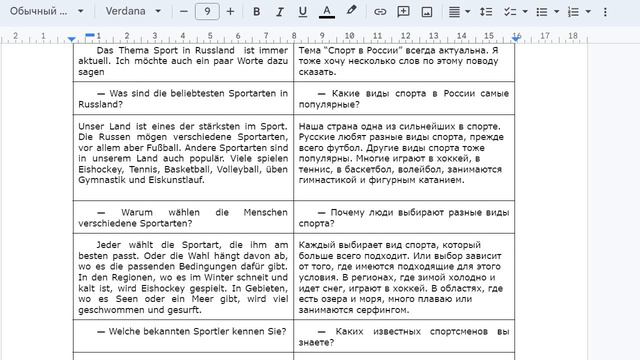Open the text color picker
The image size is (640, 360).
(327, 11)
